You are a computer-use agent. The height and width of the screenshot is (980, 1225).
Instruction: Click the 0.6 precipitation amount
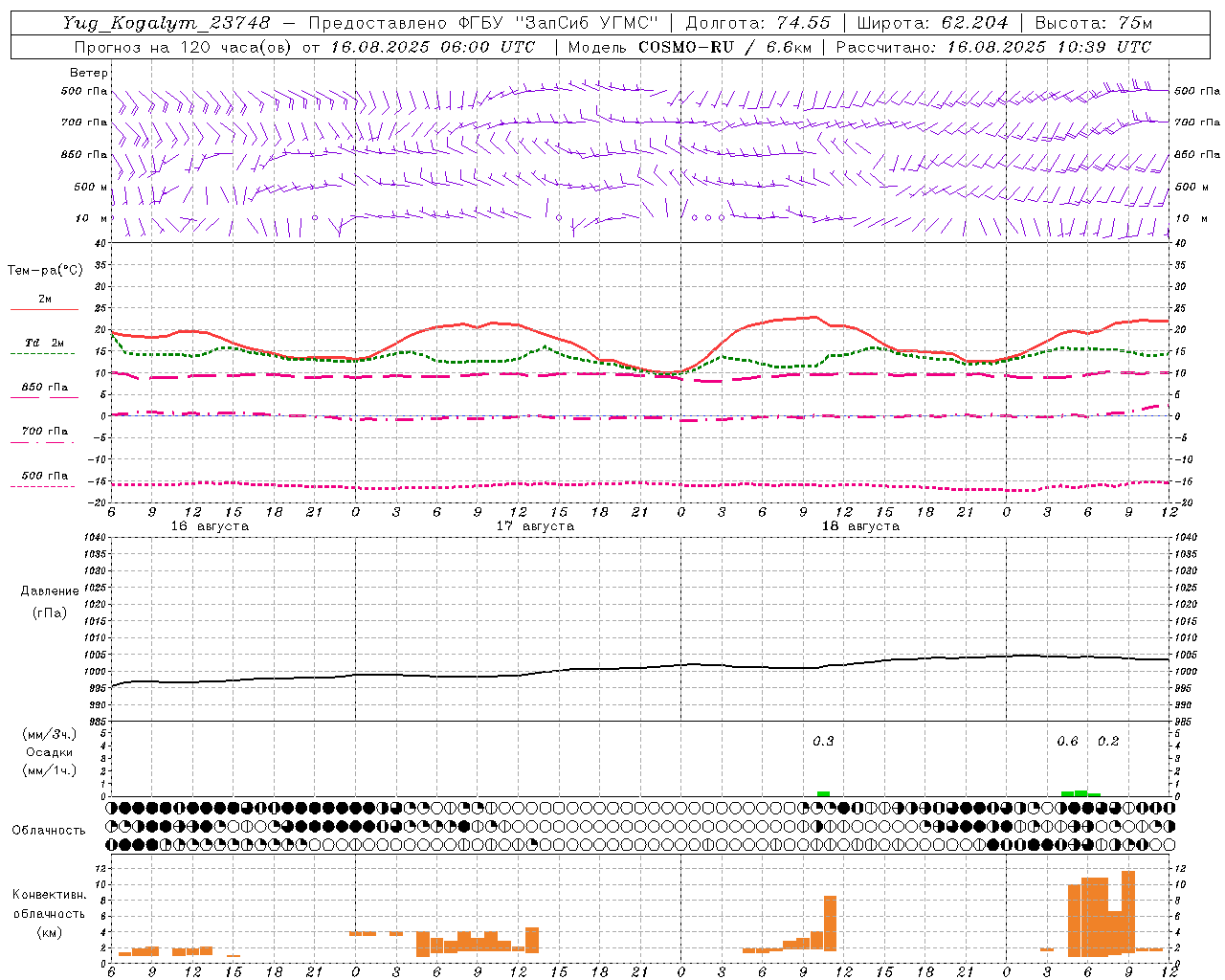(x=1067, y=742)
